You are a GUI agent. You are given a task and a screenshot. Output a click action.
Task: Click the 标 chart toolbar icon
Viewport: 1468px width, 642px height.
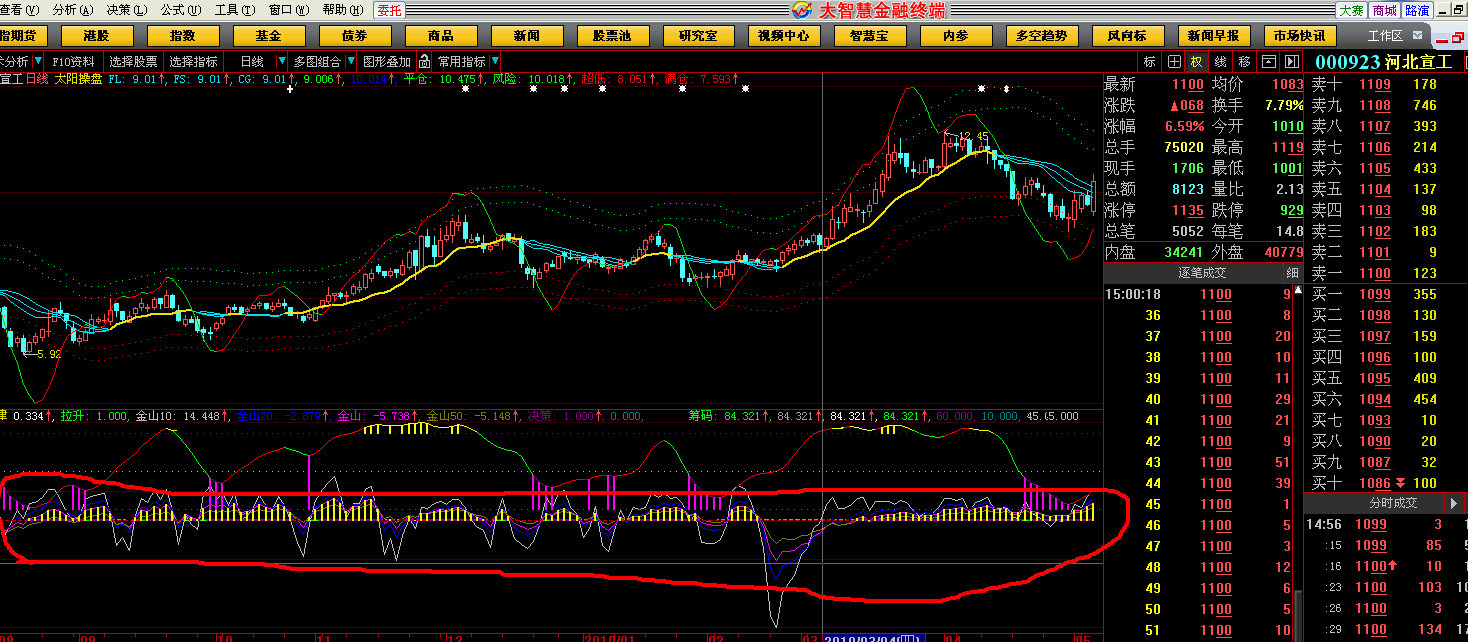pyautogui.click(x=1150, y=61)
